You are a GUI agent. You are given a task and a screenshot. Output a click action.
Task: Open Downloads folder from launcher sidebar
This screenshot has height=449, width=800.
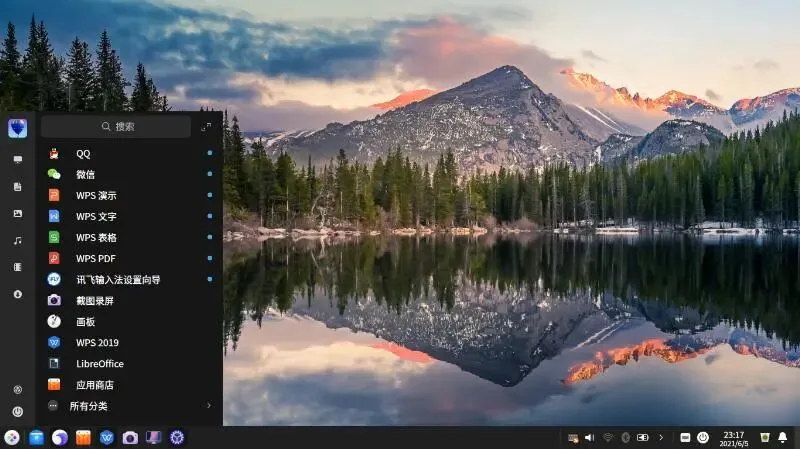tap(17, 294)
